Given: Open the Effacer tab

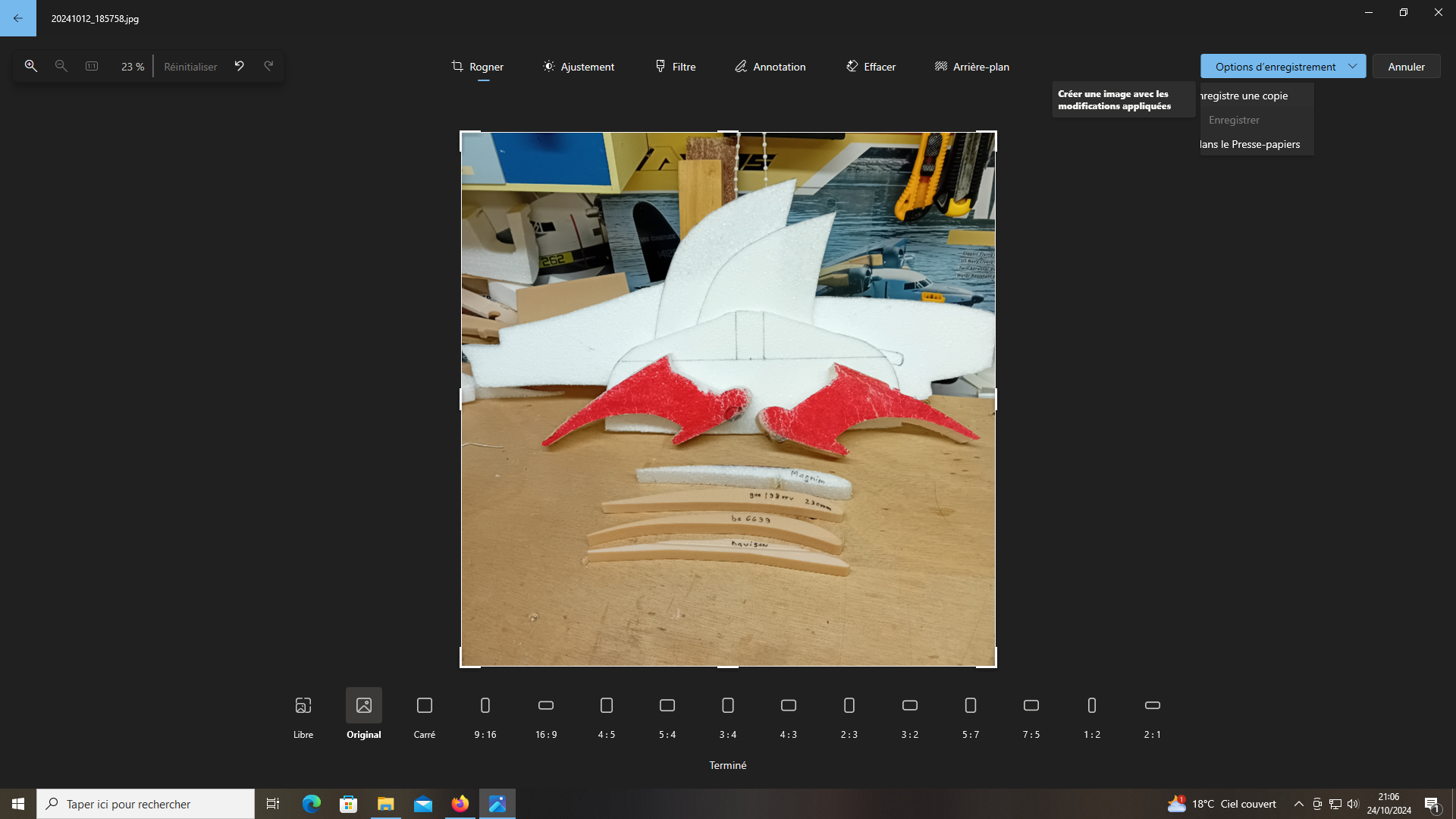Looking at the screenshot, I should pos(871,67).
